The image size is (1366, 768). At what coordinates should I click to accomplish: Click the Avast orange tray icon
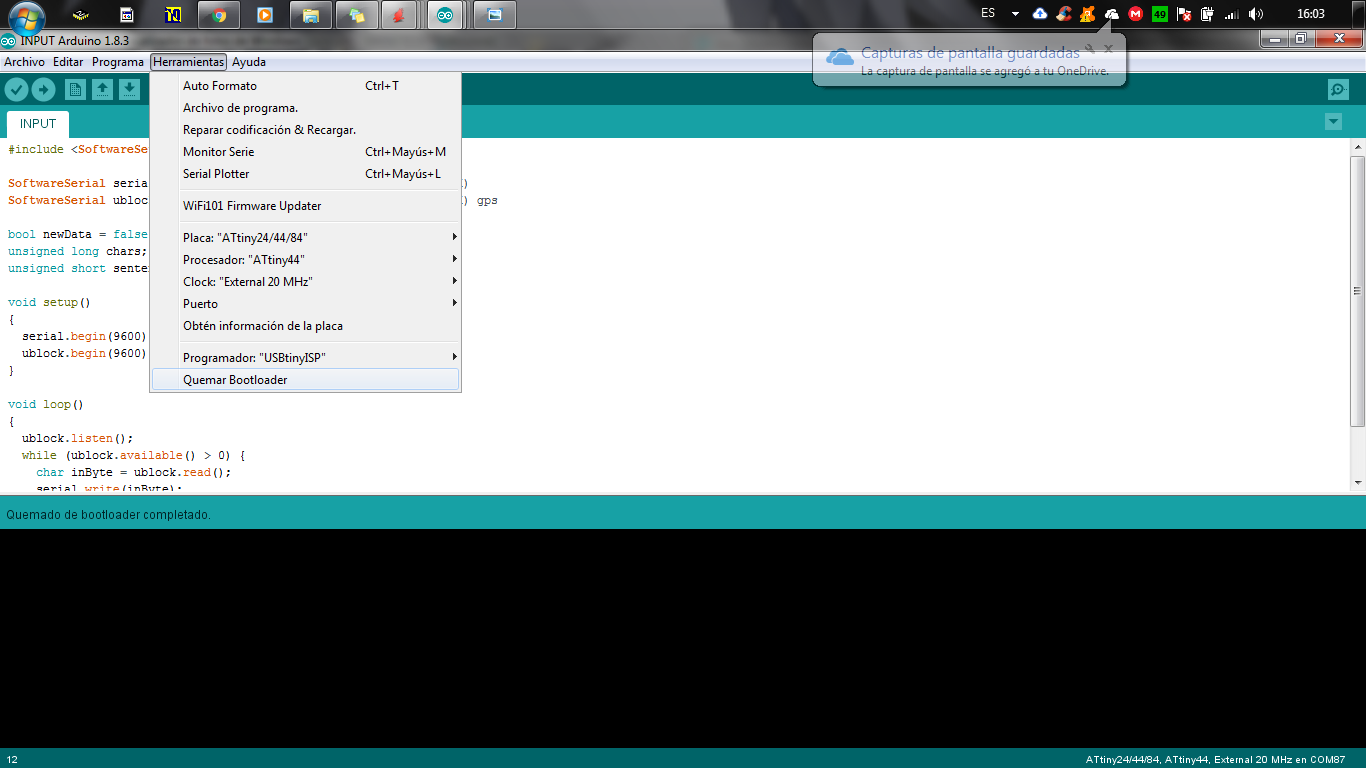1087,14
